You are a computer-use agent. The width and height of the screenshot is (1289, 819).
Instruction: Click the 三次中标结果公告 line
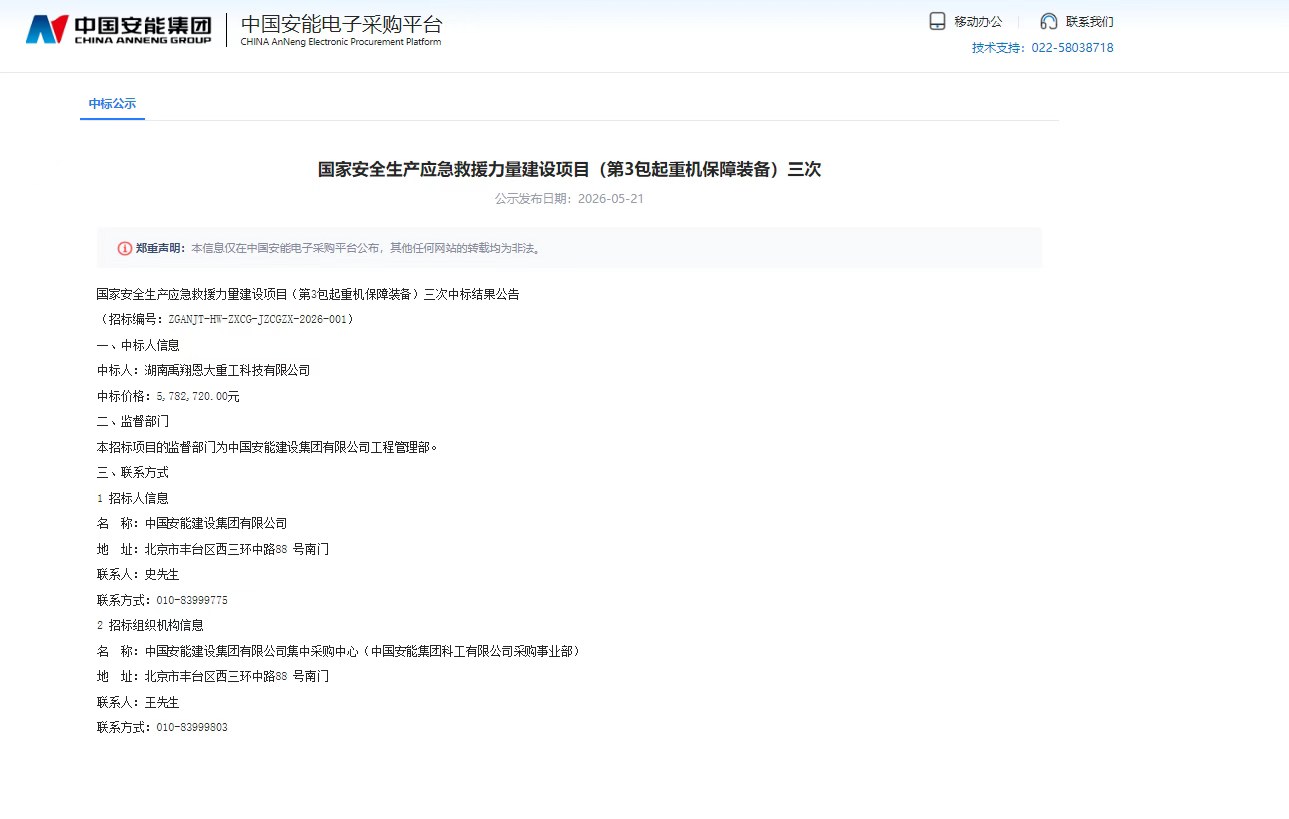pos(308,294)
